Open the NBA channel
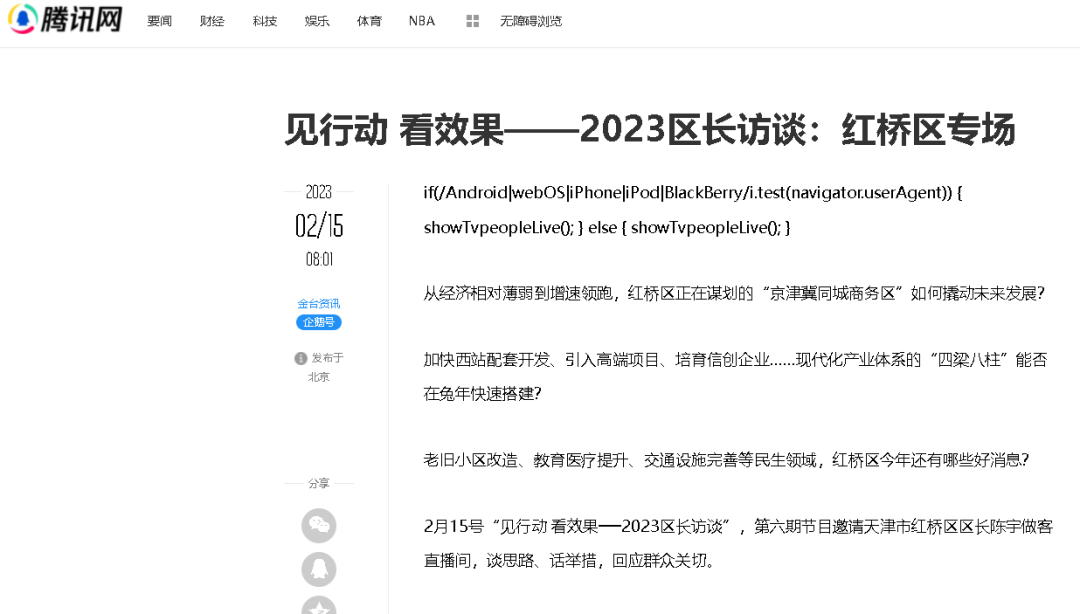1080x614 pixels. (x=421, y=20)
